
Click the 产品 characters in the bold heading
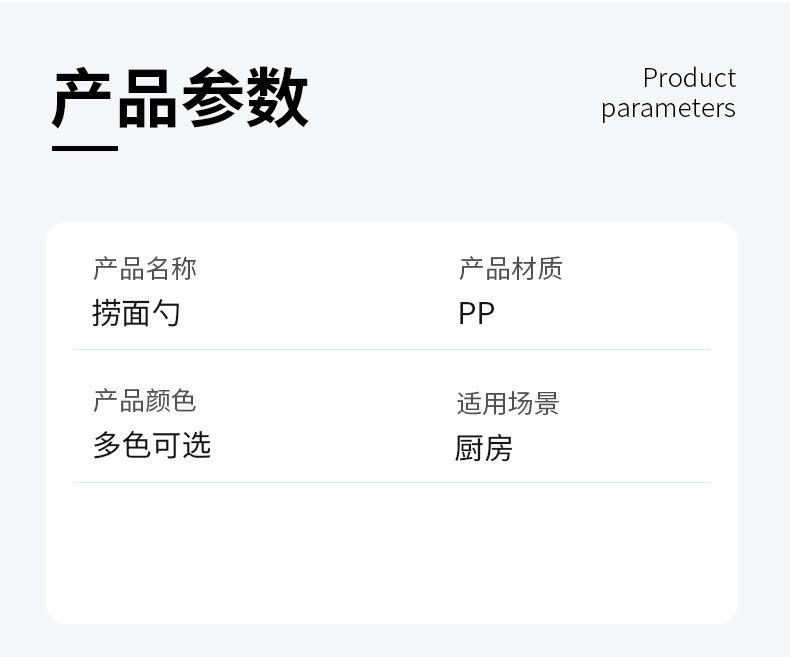[114, 98]
